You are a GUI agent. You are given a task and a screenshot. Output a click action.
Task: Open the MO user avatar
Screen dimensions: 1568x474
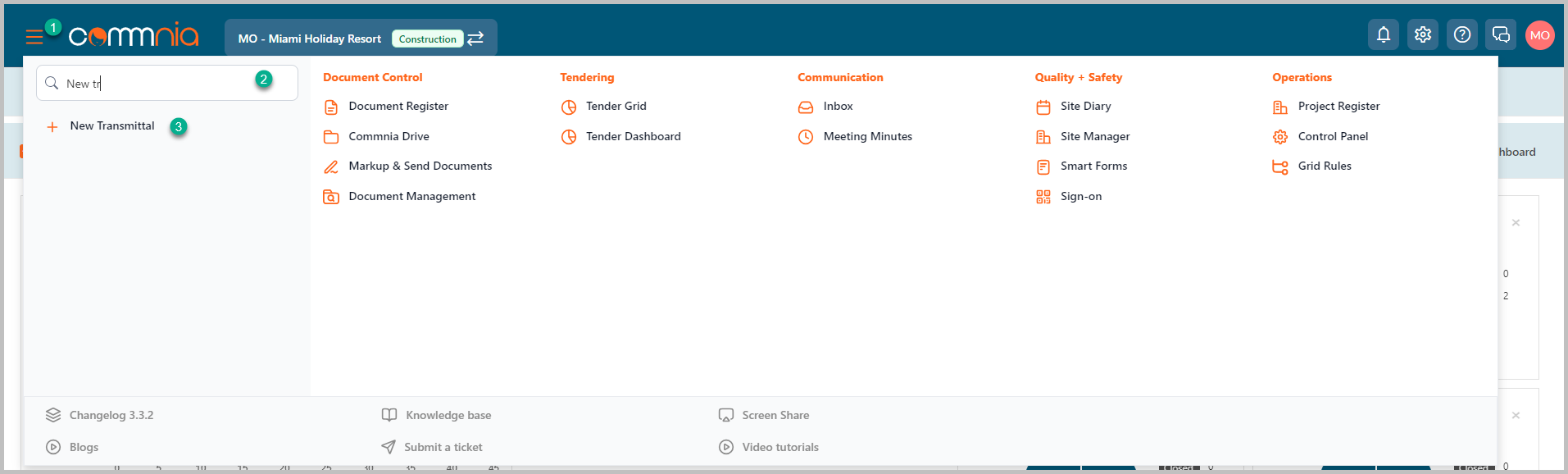click(1540, 35)
